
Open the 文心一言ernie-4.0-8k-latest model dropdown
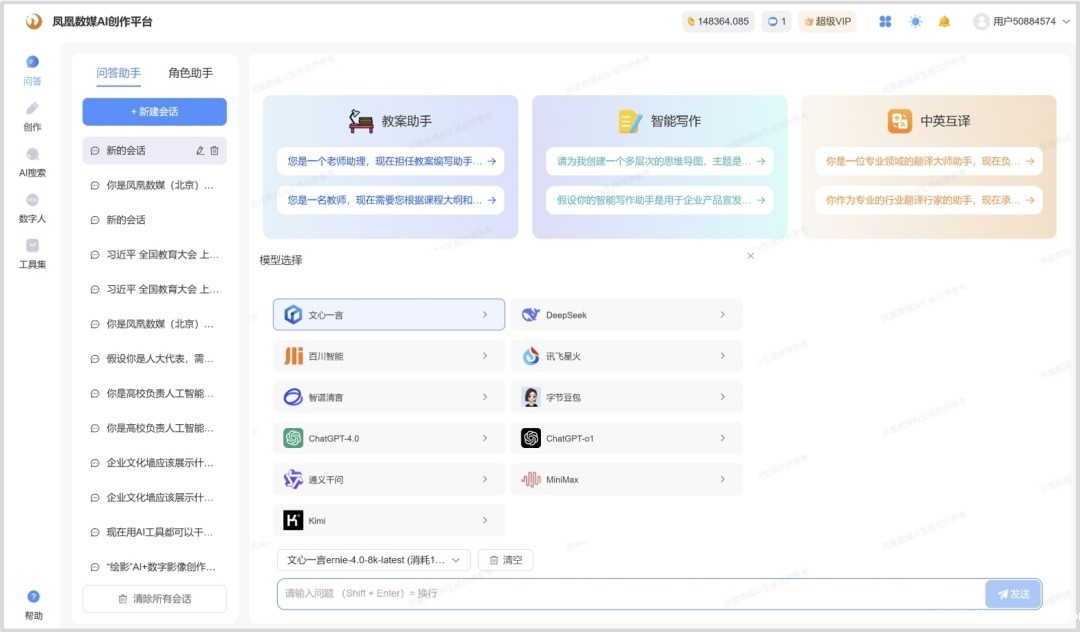[374, 560]
